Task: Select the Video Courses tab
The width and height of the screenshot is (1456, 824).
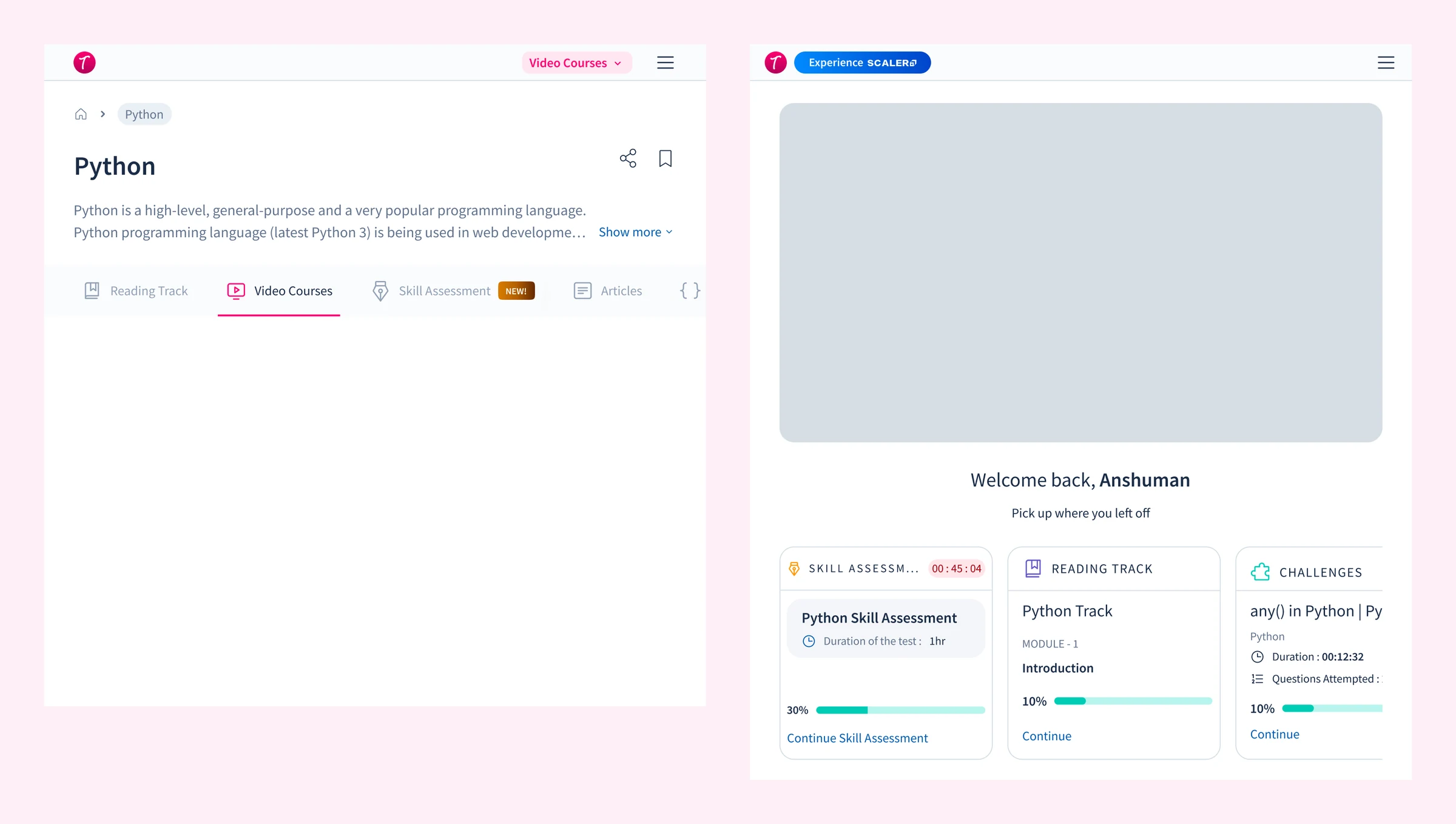Action: pos(279,291)
